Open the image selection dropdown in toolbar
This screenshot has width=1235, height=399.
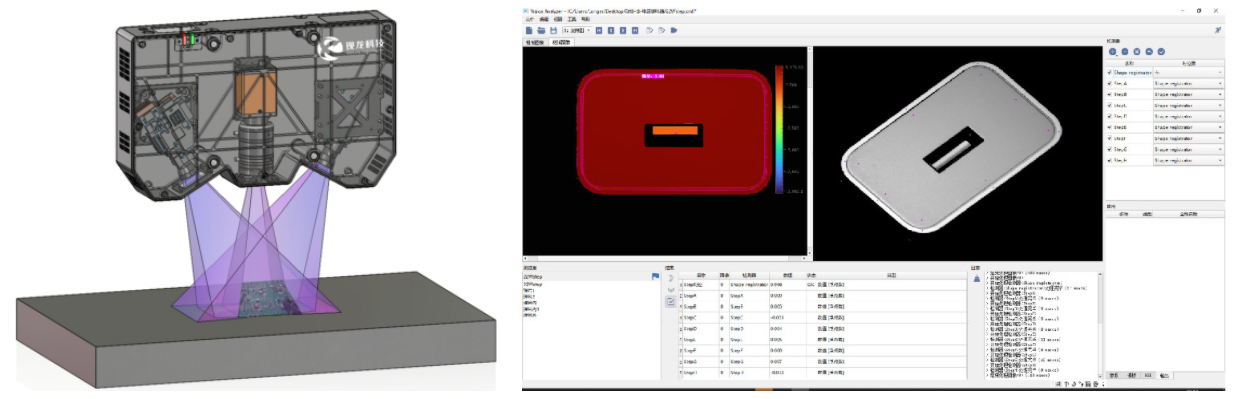point(577,30)
